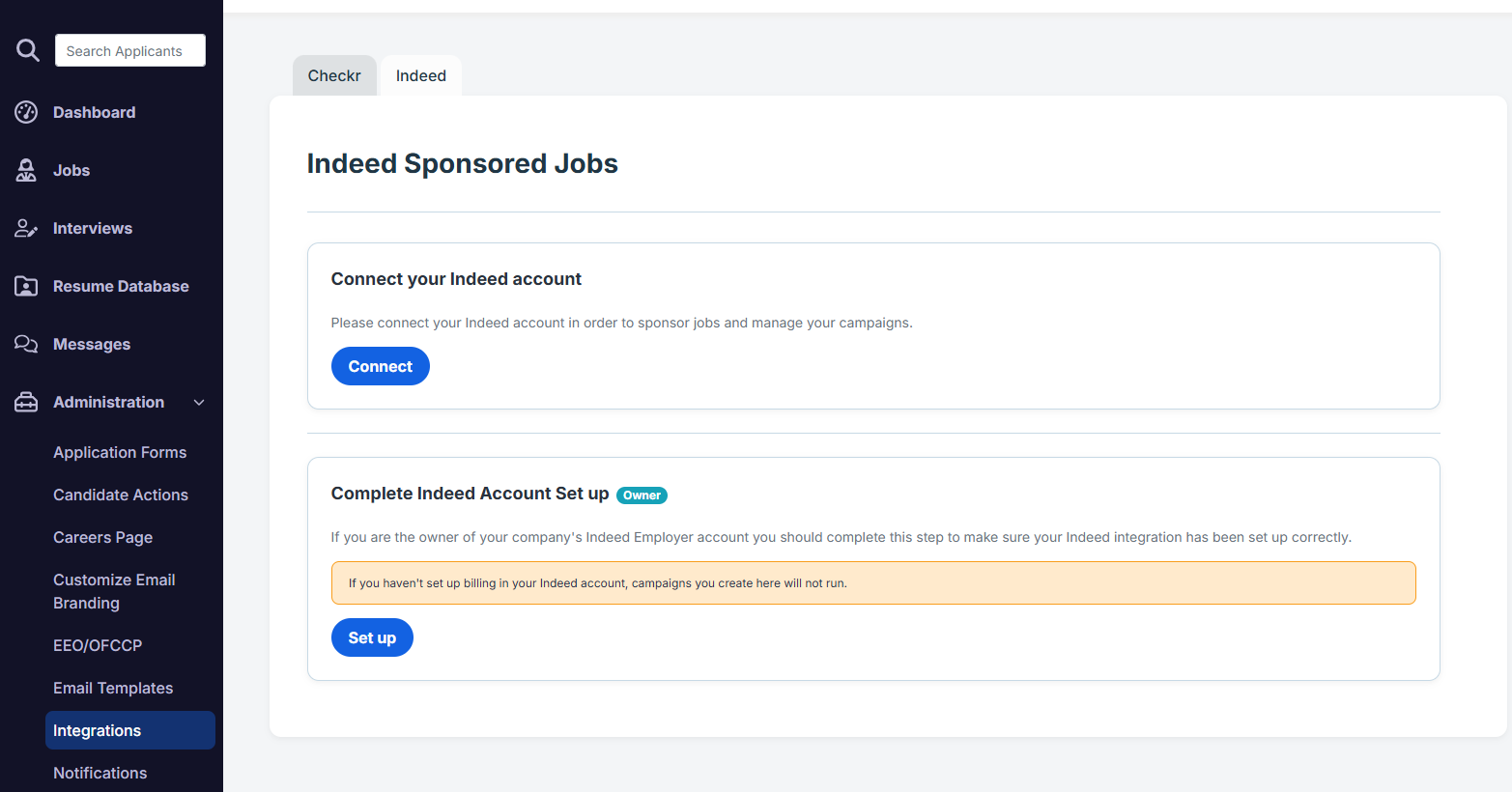Focus the Search Applicants field

(130, 50)
